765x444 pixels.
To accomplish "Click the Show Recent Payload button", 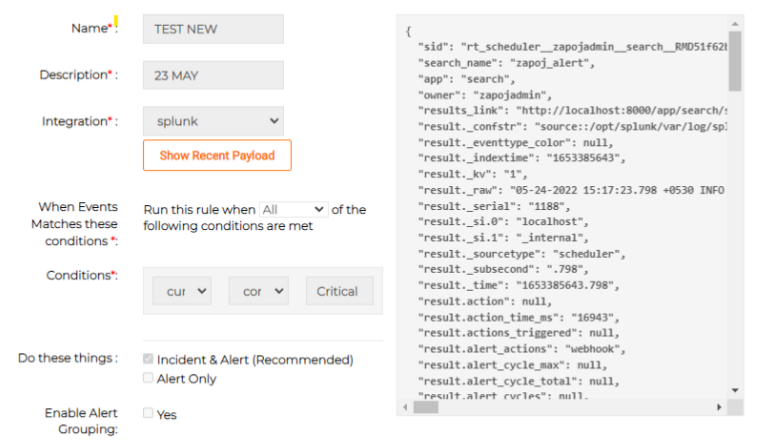I will tap(217, 155).
